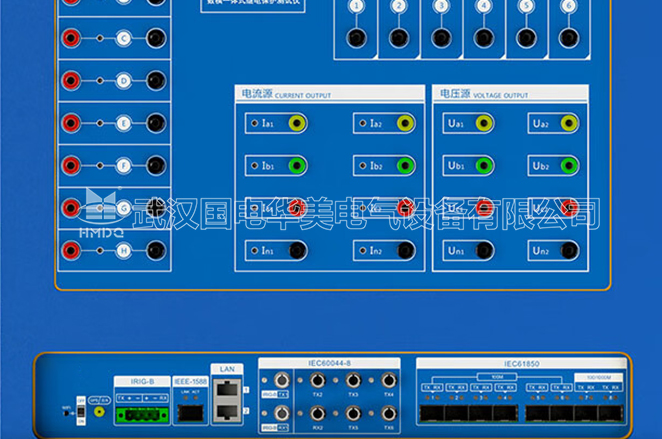Click the round D label in left column
The width and height of the screenshot is (662, 439).
pos(124,81)
